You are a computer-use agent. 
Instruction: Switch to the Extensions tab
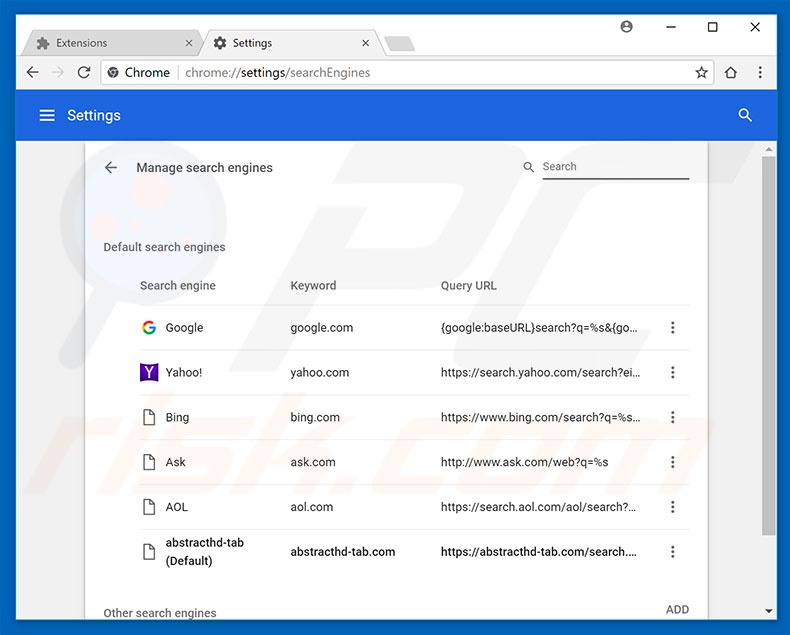click(x=111, y=43)
